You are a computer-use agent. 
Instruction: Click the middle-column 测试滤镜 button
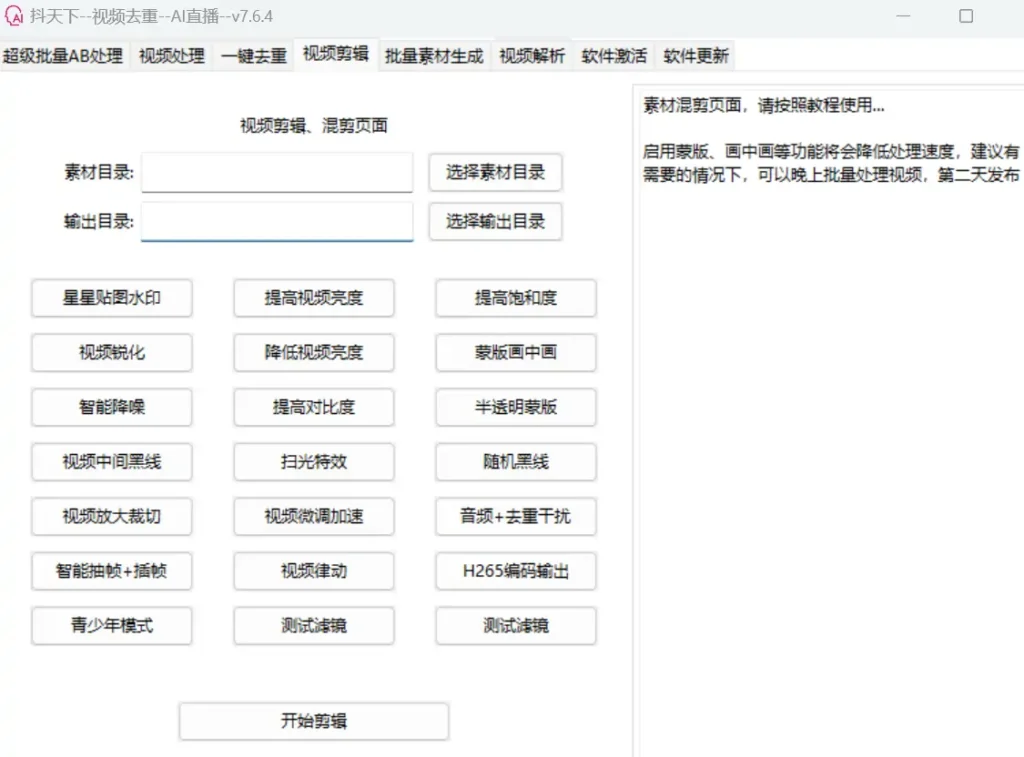pos(314,626)
